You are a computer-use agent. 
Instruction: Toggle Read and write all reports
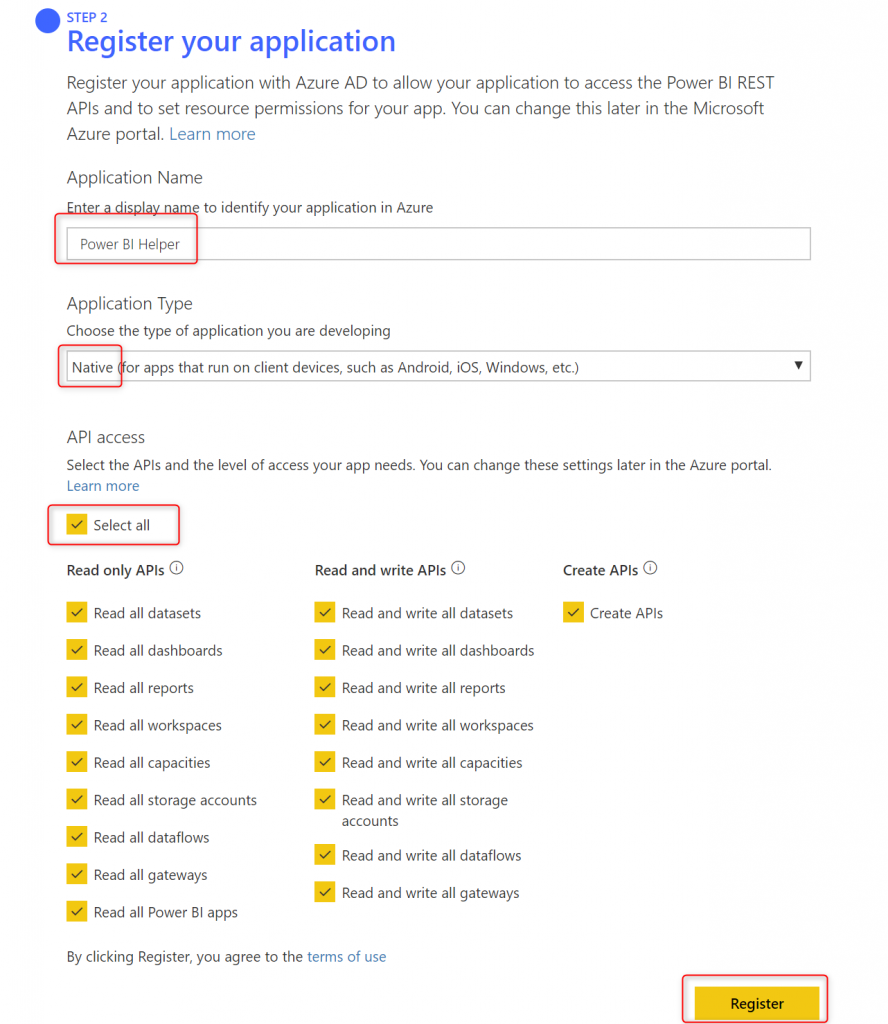324,688
